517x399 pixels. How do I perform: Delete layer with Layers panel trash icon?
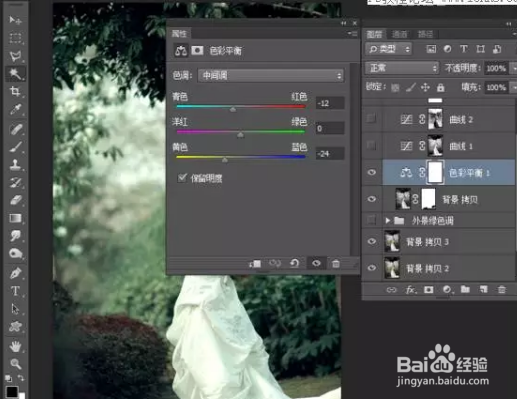click(502, 289)
